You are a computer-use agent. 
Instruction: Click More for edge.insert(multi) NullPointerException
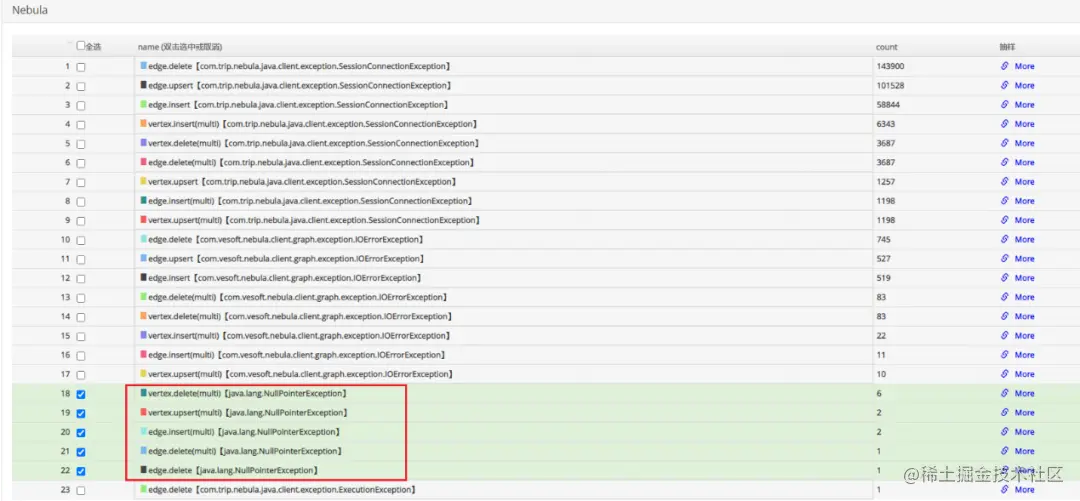tap(1024, 432)
